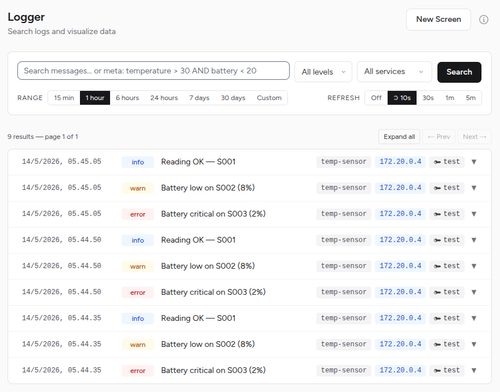Click the Expand all button
500x392 pixels.
pos(399,137)
